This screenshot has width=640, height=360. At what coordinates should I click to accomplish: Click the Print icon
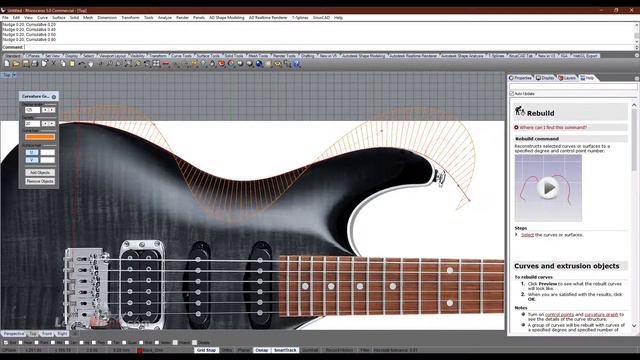tap(35, 64)
